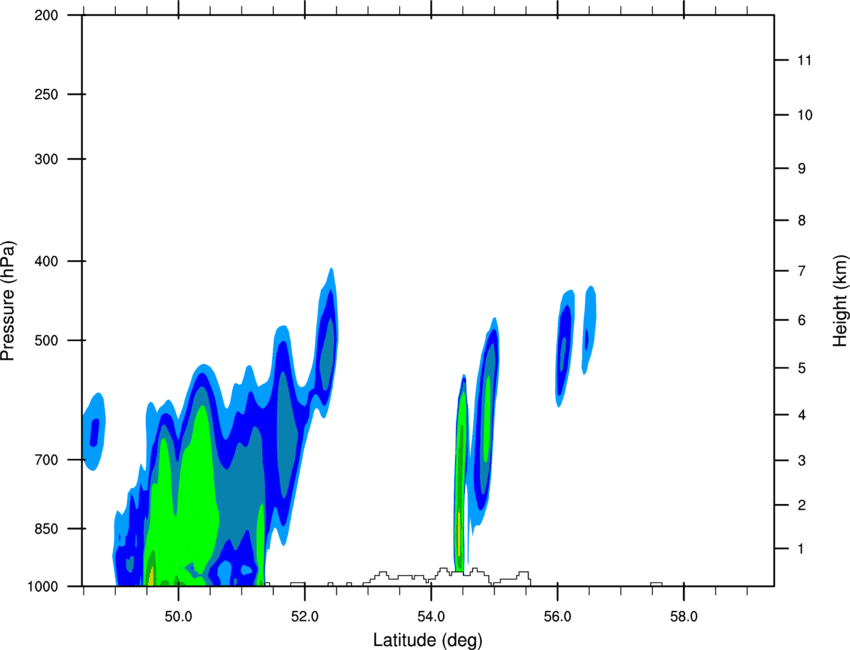850x650 pixels.
Task: Click the 52.0 latitude tick label
Action: click(x=305, y=617)
